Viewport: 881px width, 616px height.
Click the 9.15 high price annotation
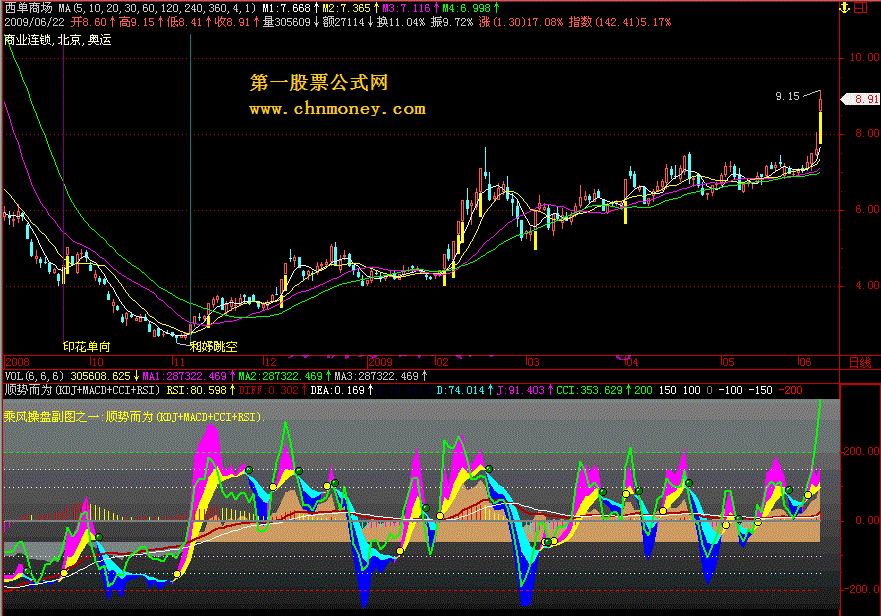[787, 96]
